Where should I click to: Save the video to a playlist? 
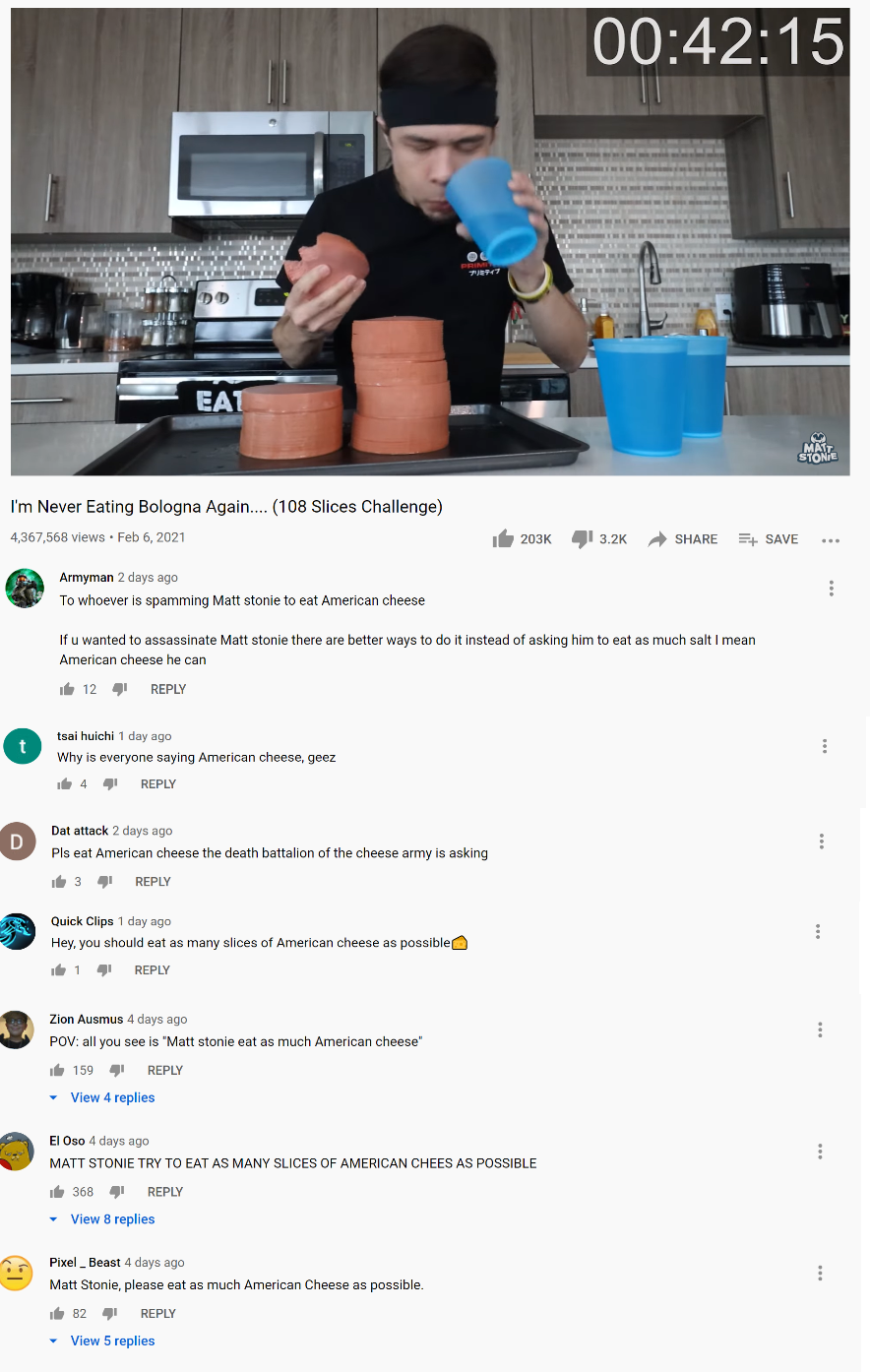point(769,539)
